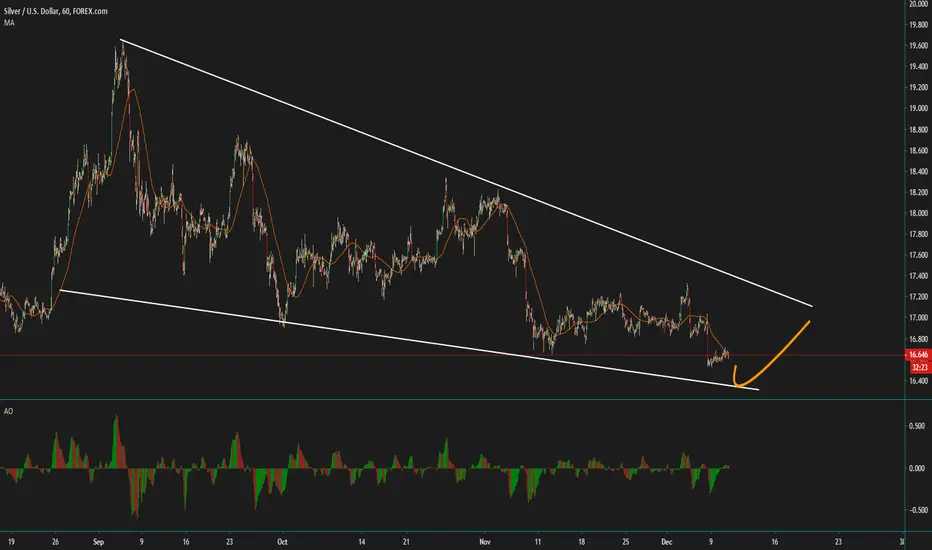This screenshot has height=550, width=932.
Task: Click the Nov label on time axis
Action: [485, 542]
